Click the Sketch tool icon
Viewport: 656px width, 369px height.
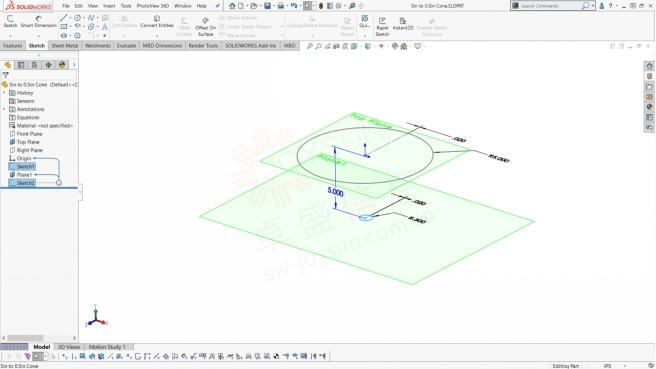10,22
